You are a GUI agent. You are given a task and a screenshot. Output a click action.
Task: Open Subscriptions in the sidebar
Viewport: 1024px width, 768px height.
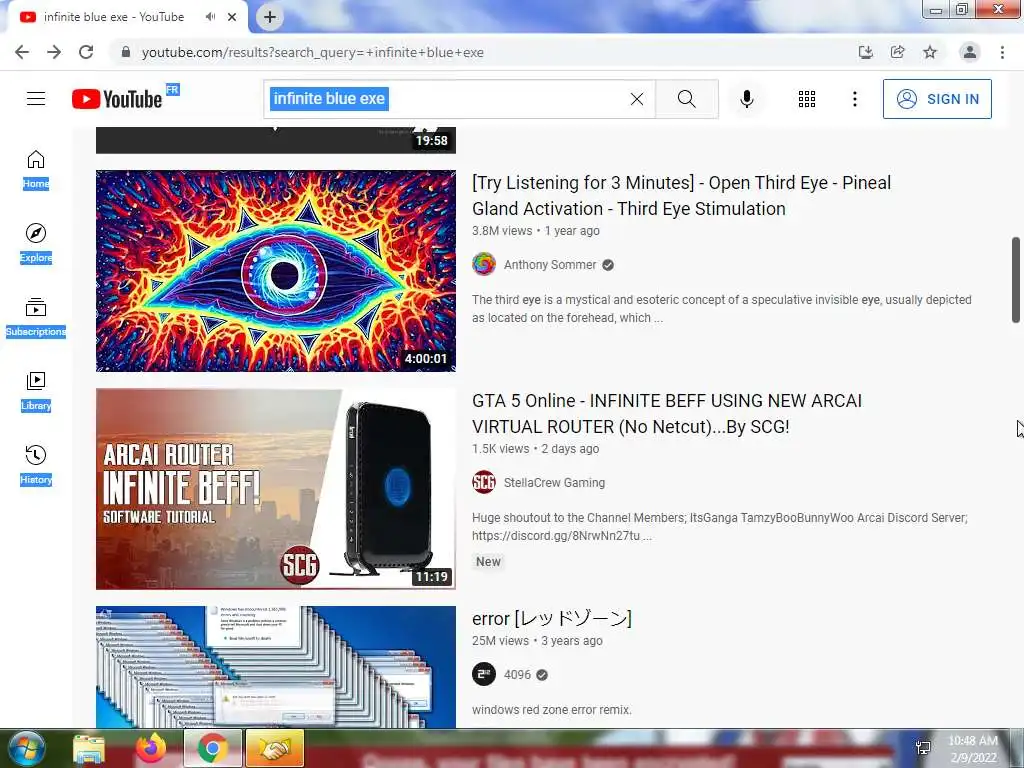click(36, 317)
